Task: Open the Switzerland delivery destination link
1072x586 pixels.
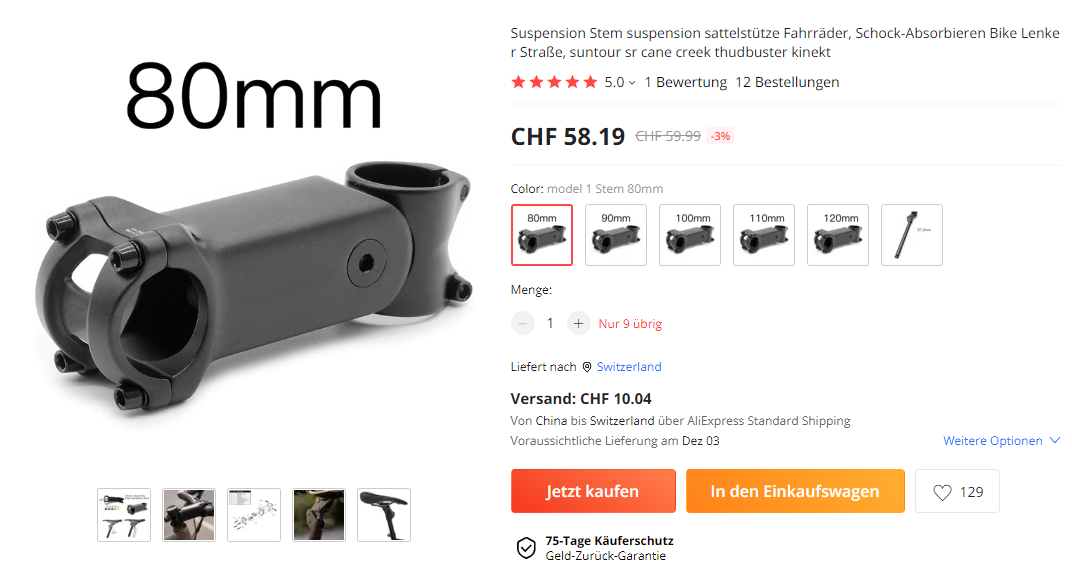Action: tap(629, 367)
